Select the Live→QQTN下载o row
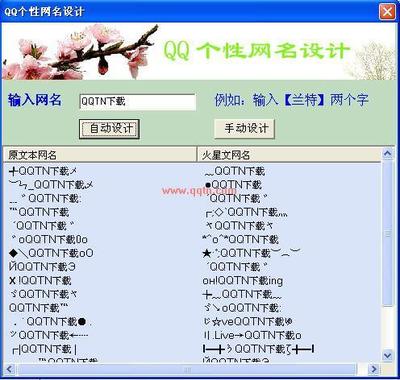Image resolution: width=400 pixels, height=380 pixels. pyautogui.click(x=253, y=335)
